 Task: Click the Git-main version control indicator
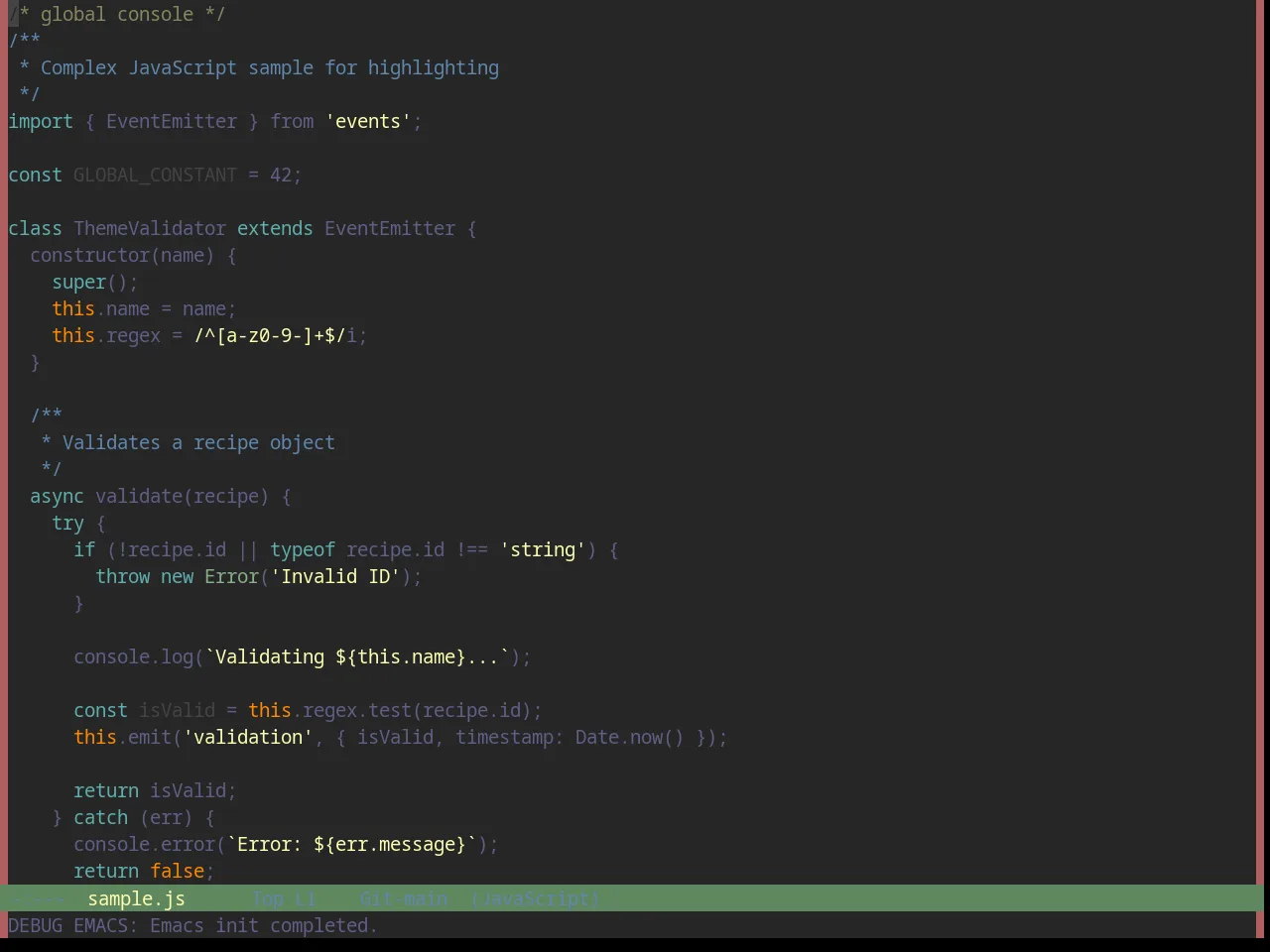click(404, 898)
